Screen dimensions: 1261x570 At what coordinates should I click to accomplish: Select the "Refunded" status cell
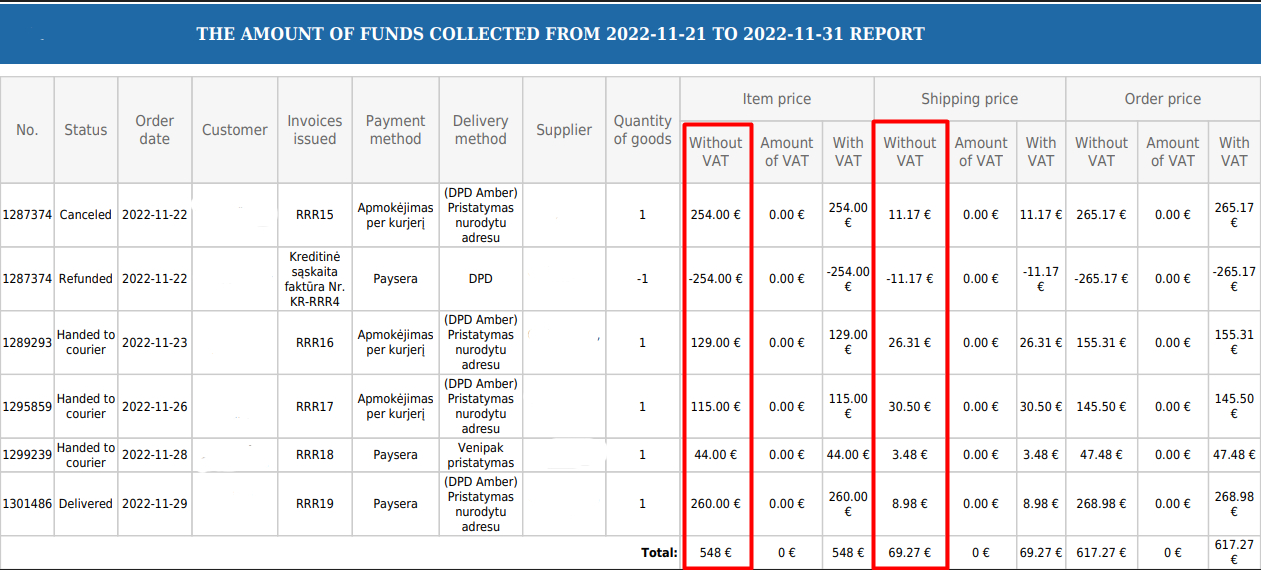(85, 279)
